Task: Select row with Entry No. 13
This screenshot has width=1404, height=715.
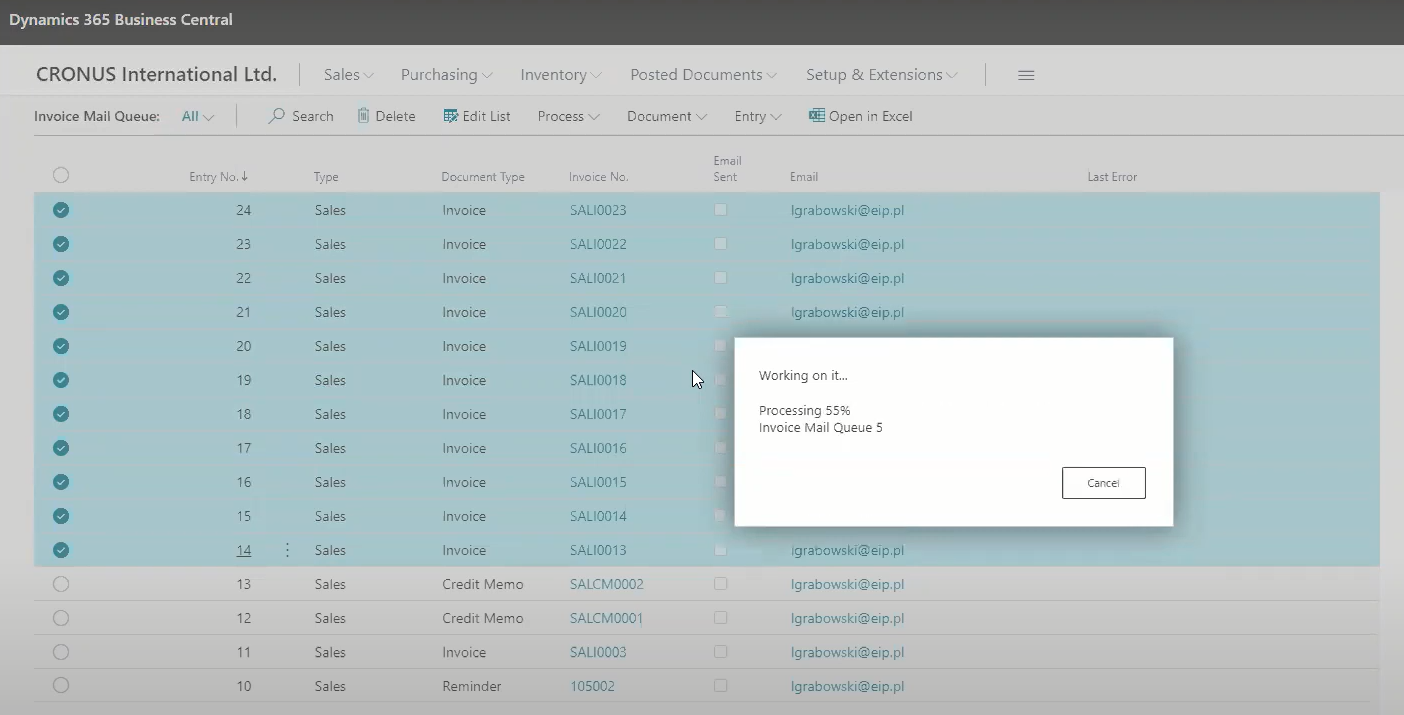Action: click(x=61, y=584)
